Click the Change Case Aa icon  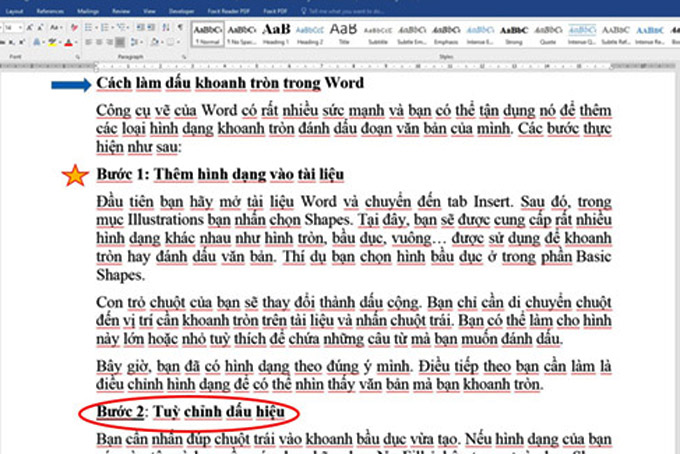point(54,27)
